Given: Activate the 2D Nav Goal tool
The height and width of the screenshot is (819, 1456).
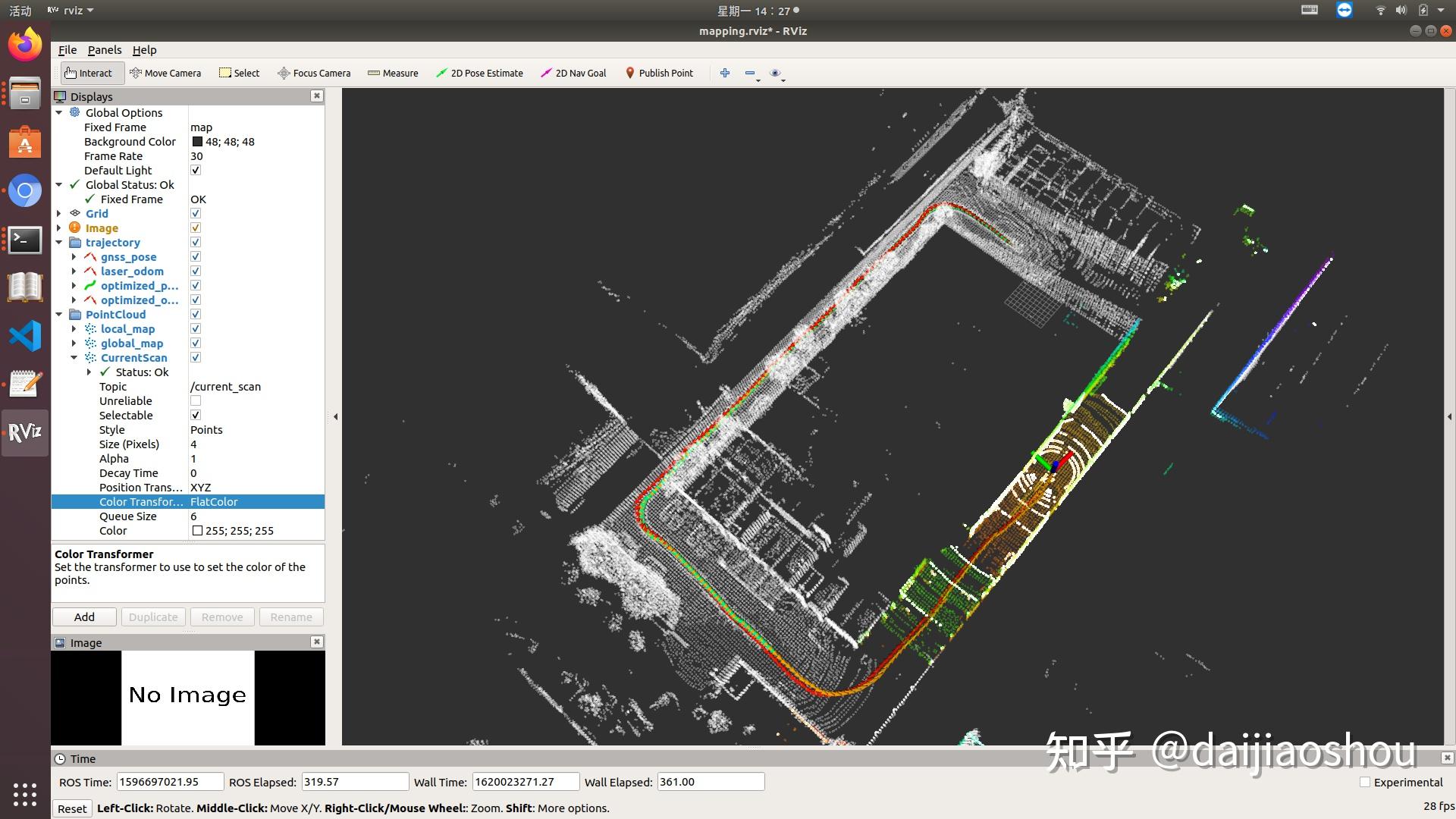Looking at the screenshot, I should point(573,73).
